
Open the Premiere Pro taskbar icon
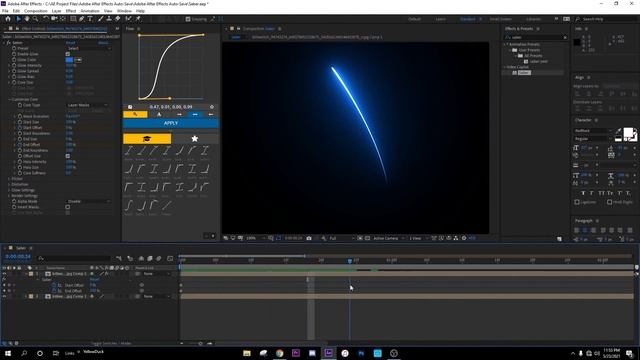pos(296,353)
